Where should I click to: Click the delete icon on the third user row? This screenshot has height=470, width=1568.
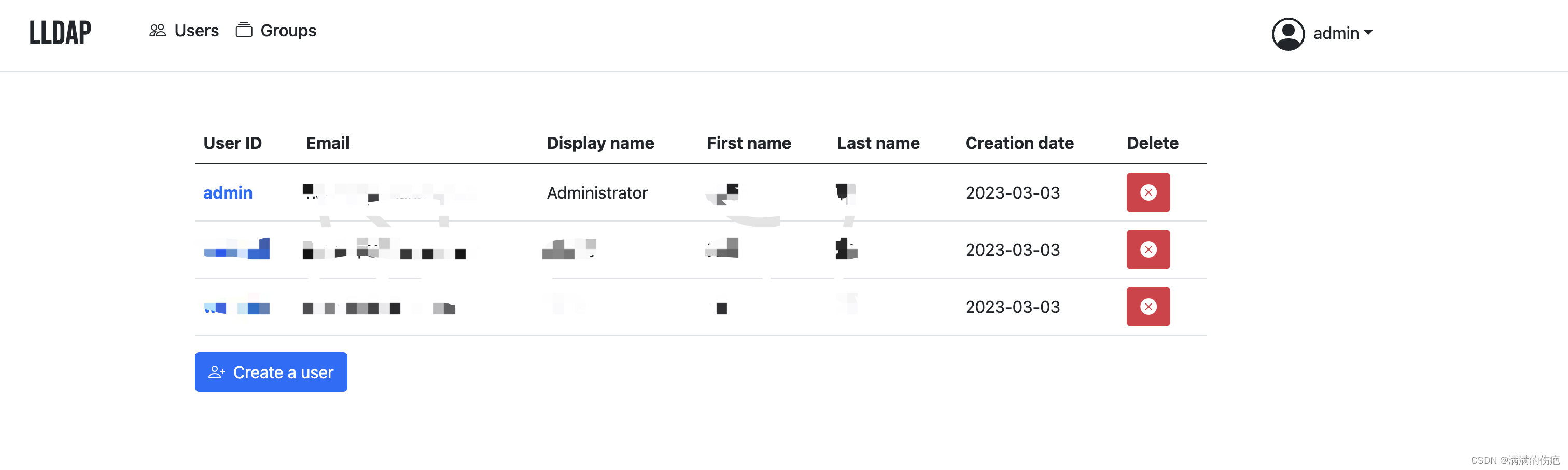point(1148,307)
